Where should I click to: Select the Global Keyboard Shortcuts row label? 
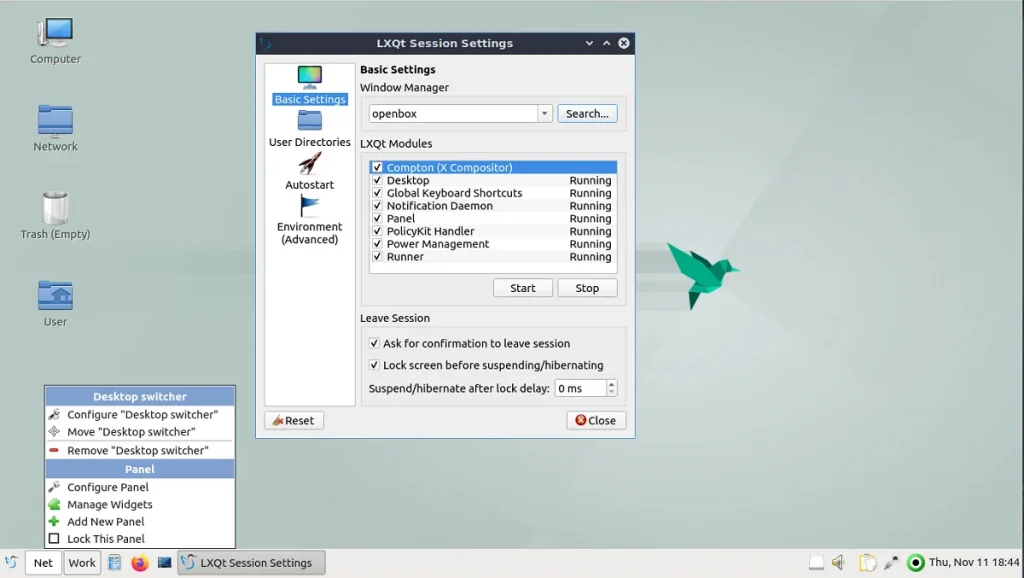(455, 193)
